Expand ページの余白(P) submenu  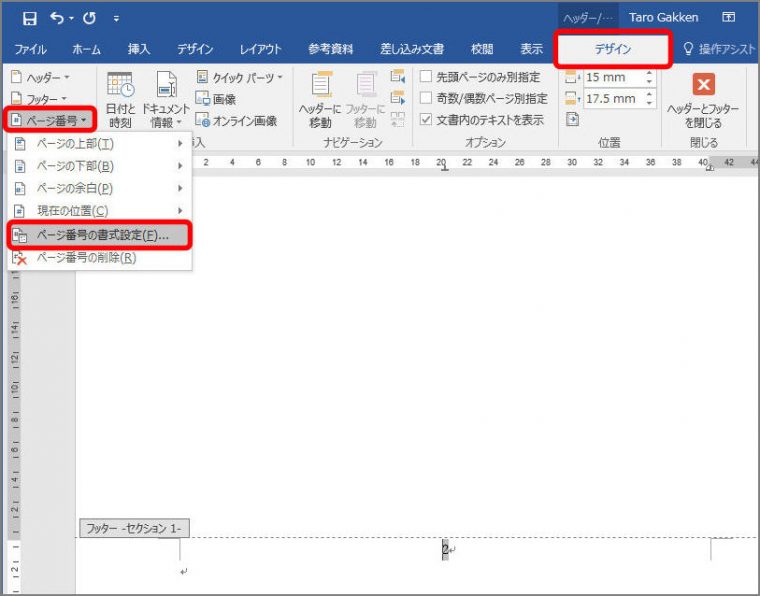(x=99, y=188)
